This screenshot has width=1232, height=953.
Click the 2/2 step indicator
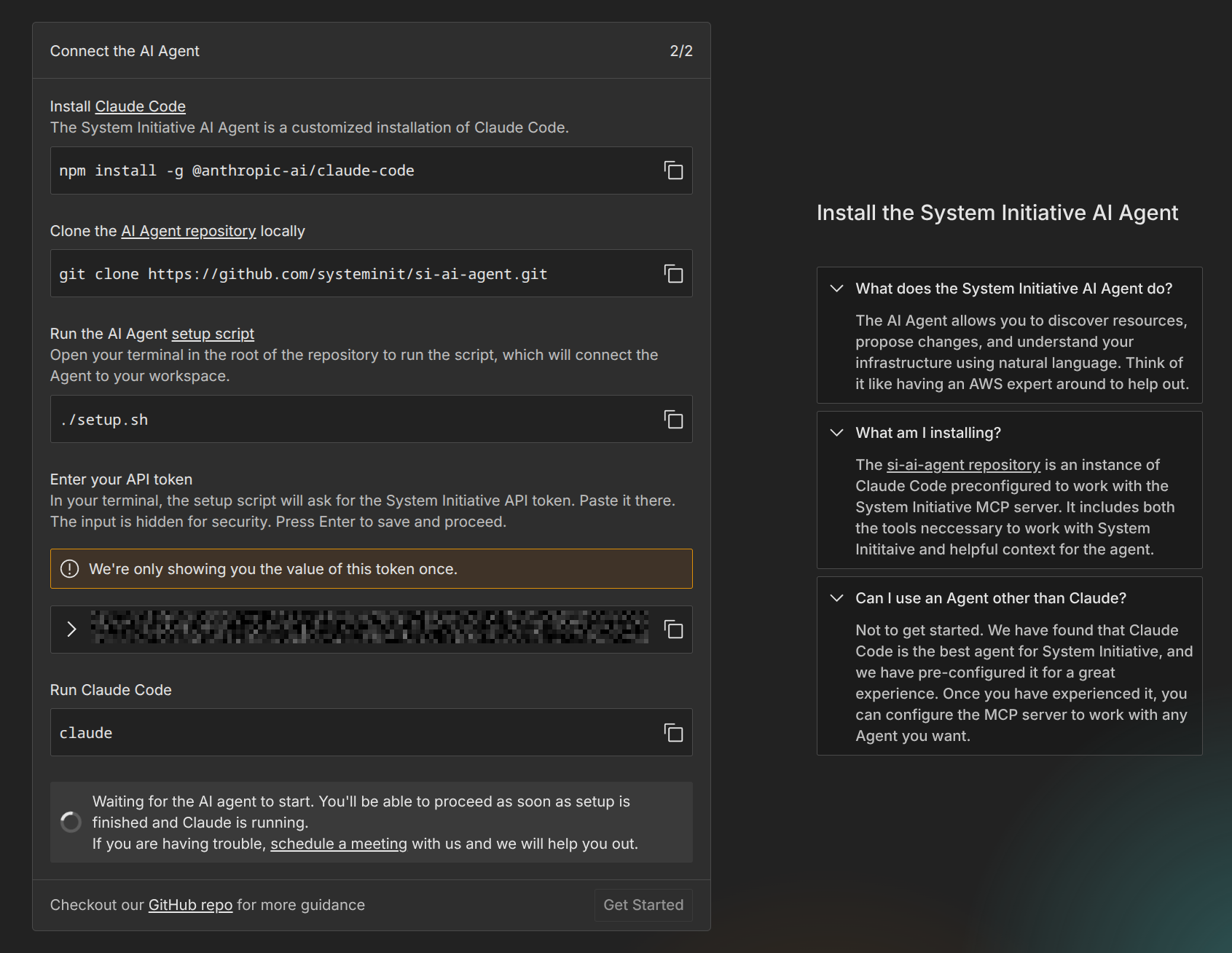(x=680, y=51)
